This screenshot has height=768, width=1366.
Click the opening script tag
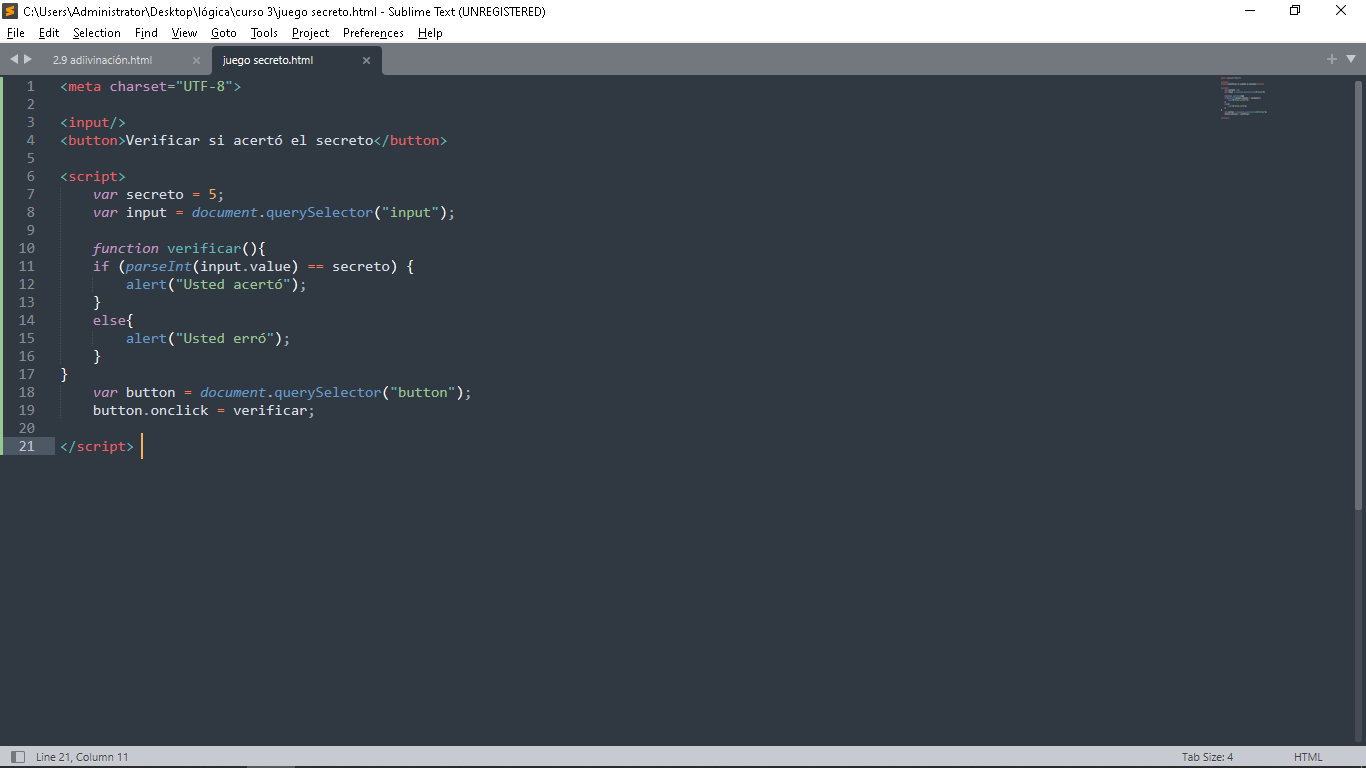93,176
